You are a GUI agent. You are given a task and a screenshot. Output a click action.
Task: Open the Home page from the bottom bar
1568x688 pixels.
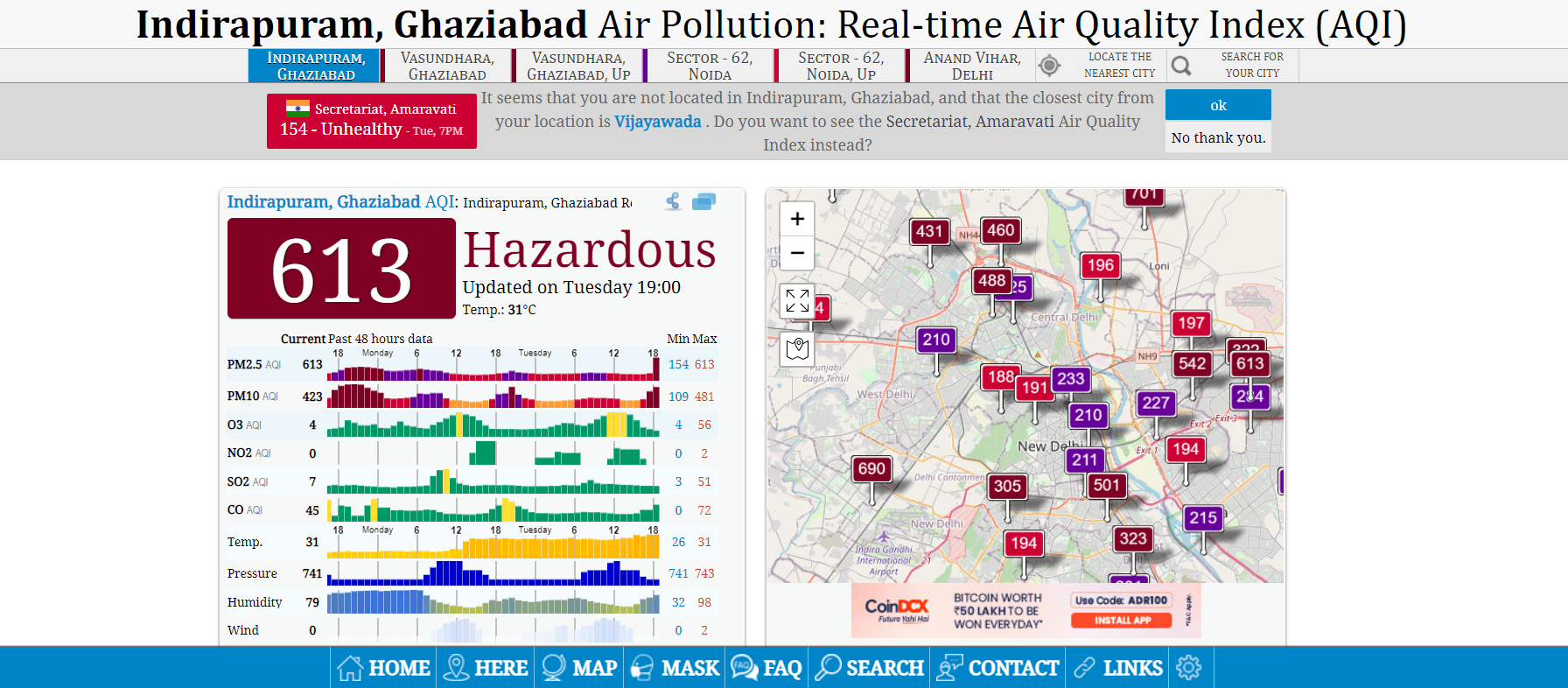[384, 668]
